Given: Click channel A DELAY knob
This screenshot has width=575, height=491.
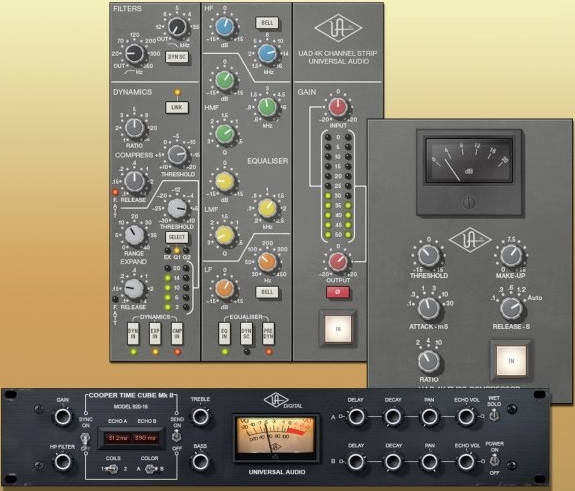Looking at the screenshot, I should point(356,417).
